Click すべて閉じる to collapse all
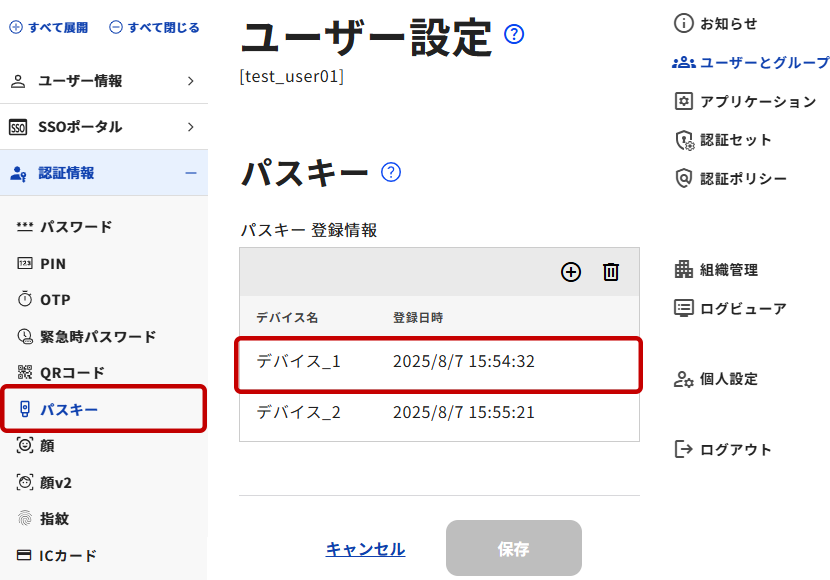This screenshot has width=830, height=580. [154, 28]
